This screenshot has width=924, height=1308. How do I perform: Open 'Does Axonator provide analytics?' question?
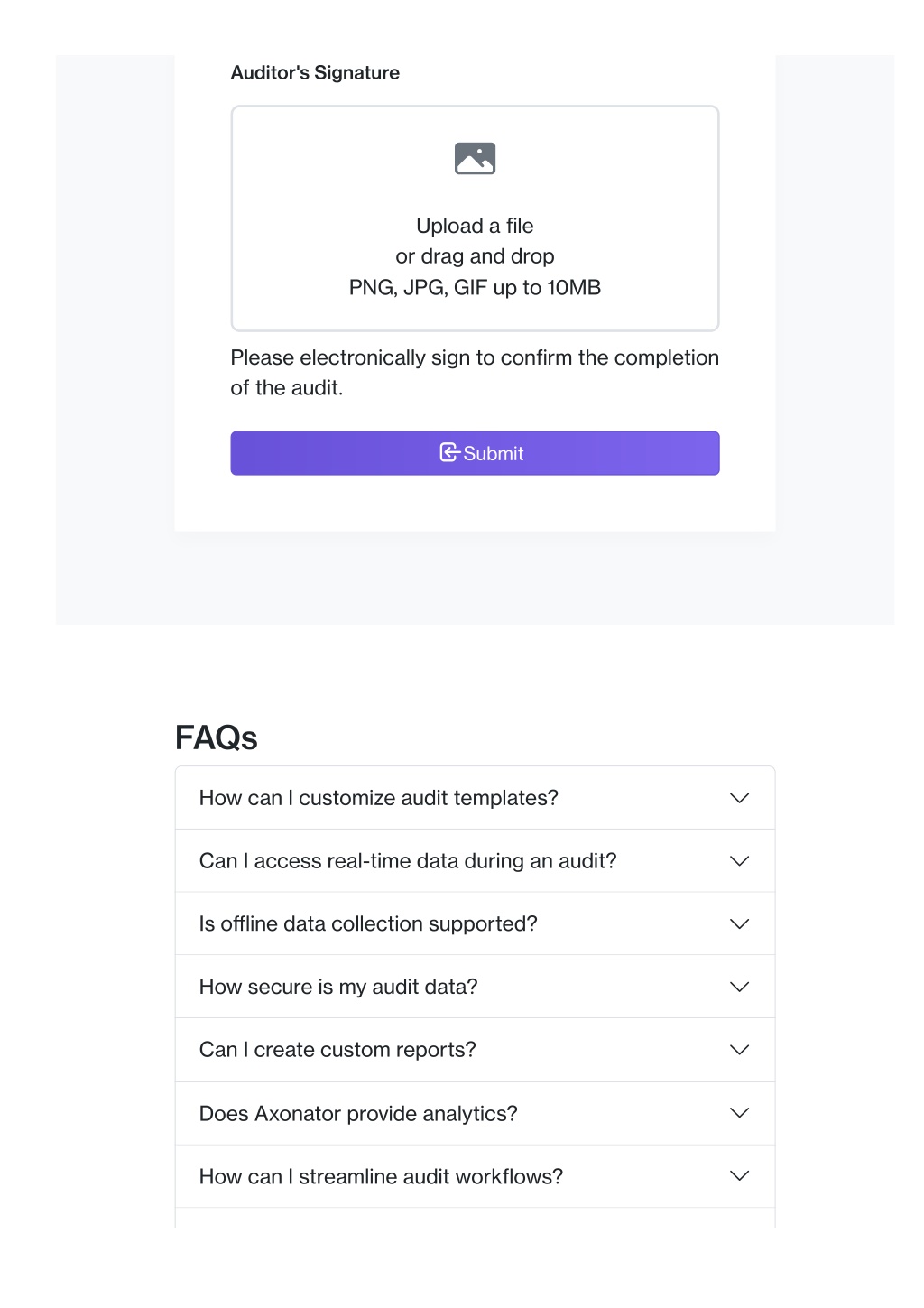point(475,1113)
